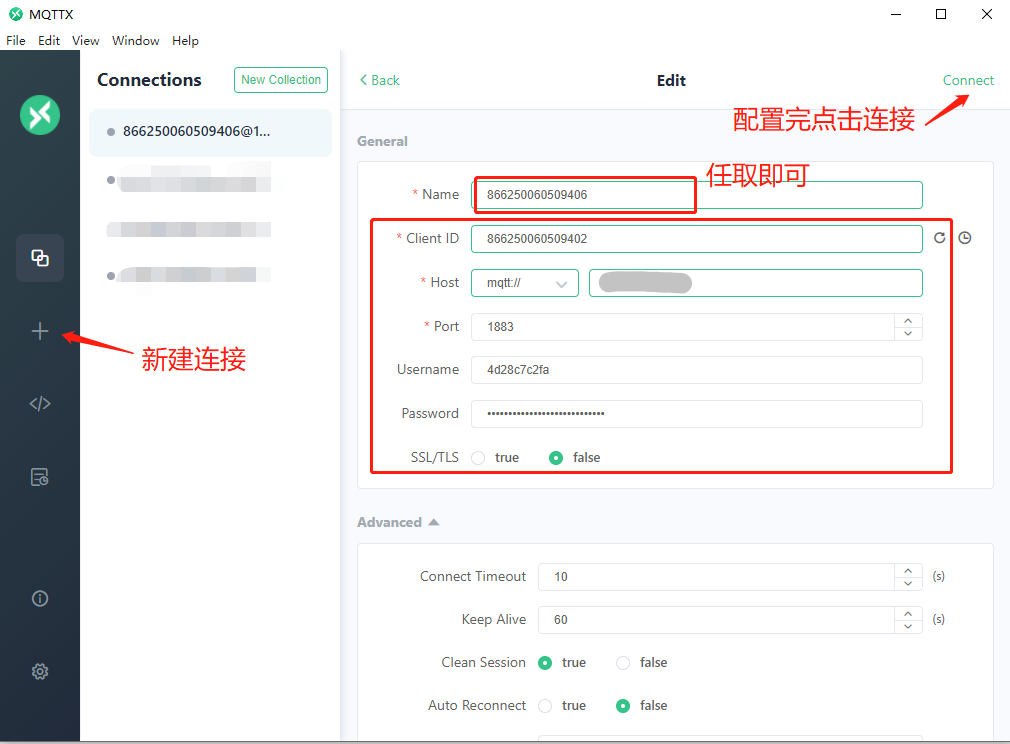The height and width of the screenshot is (744, 1010).
Task: Set Auto Reconnect to true
Action: [x=545, y=706]
